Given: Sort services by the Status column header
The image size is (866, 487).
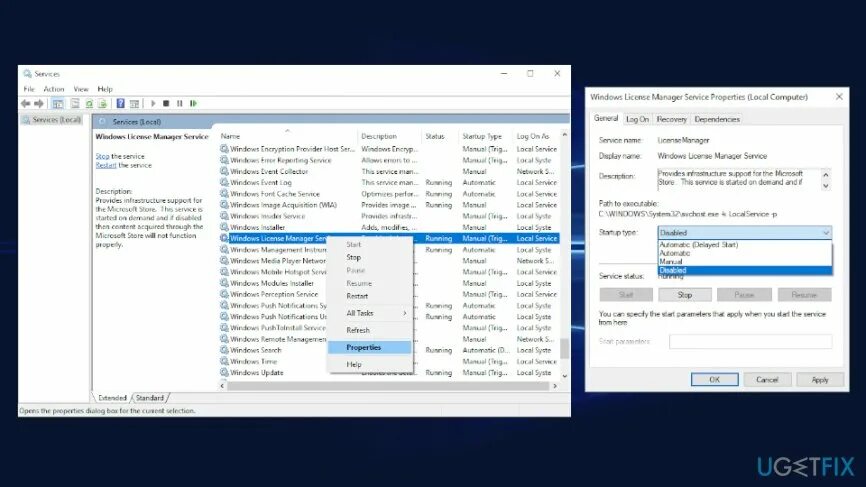Looking at the screenshot, I should pyautogui.click(x=435, y=136).
